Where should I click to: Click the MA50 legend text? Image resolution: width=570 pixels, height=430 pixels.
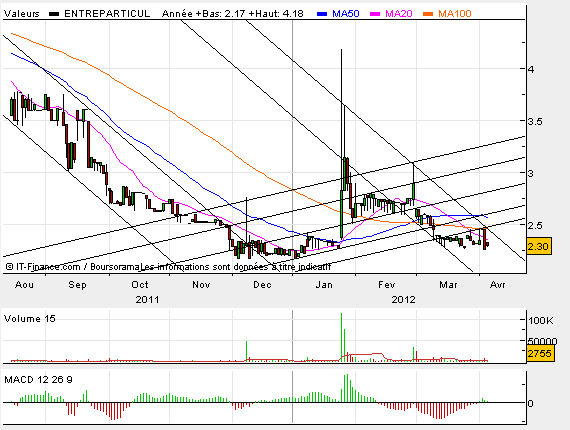pos(346,14)
